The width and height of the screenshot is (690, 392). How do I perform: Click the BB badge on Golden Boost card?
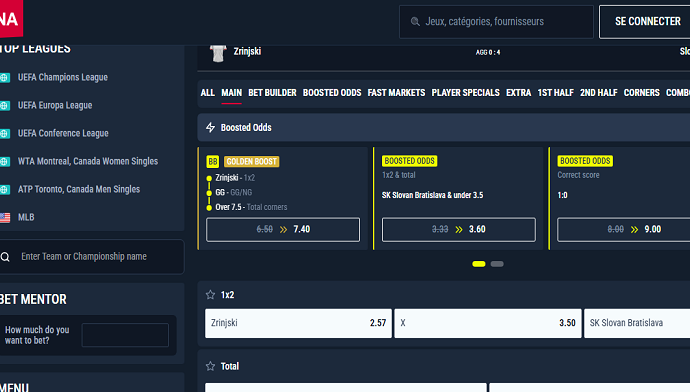point(213,161)
